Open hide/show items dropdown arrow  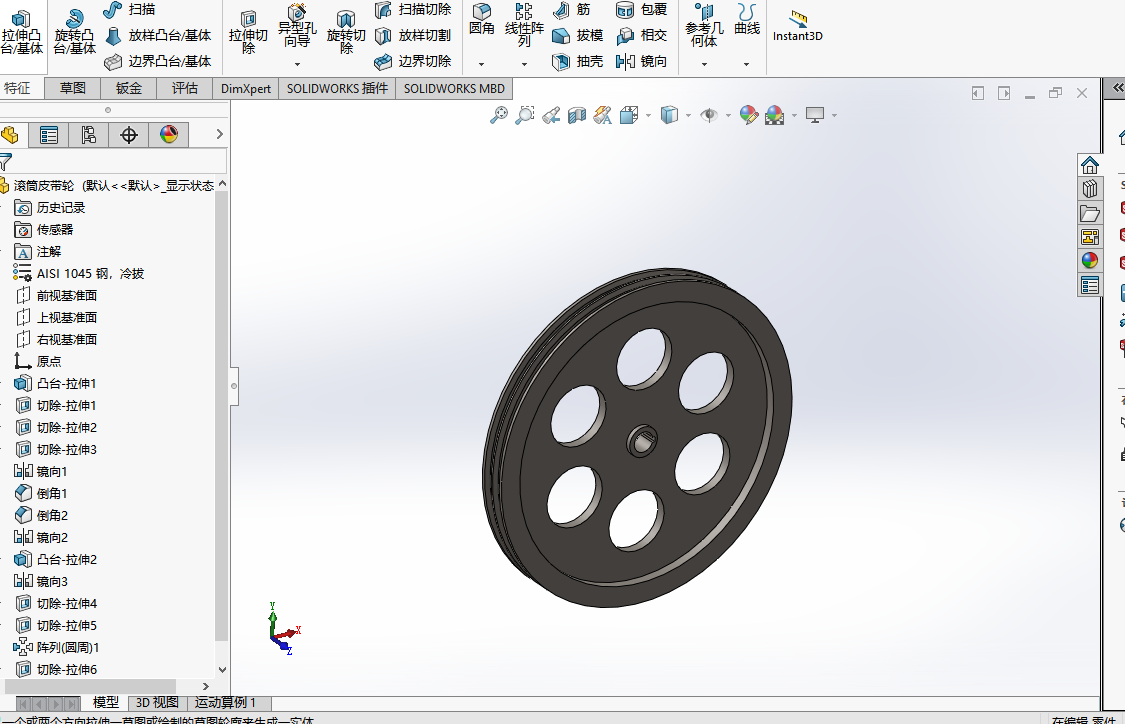tap(728, 116)
